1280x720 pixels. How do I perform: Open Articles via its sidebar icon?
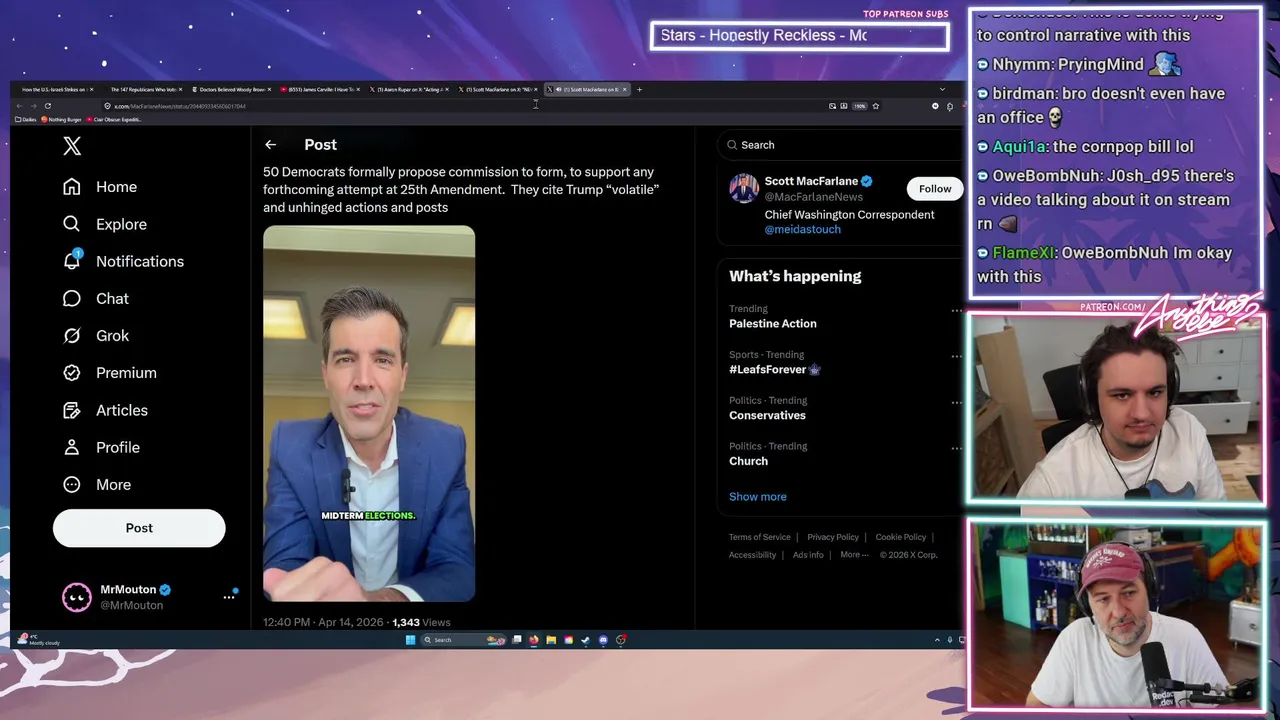click(72, 410)
